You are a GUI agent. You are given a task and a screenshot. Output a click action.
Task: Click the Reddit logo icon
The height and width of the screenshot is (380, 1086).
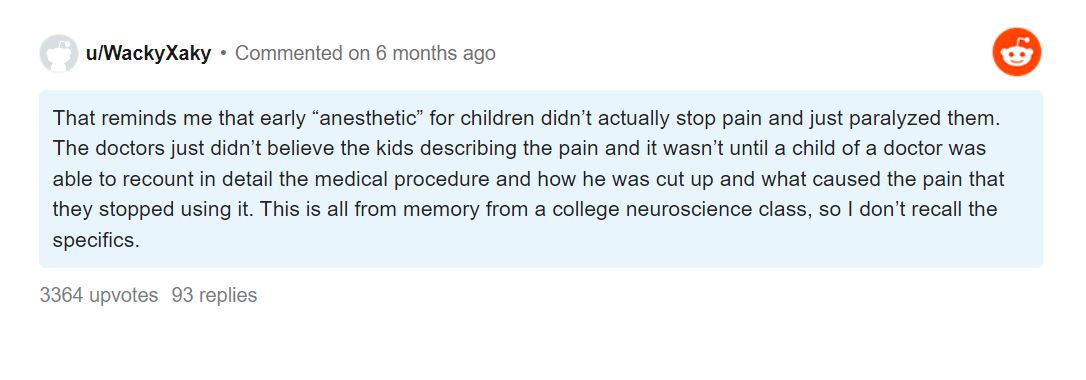(1016, 52)
